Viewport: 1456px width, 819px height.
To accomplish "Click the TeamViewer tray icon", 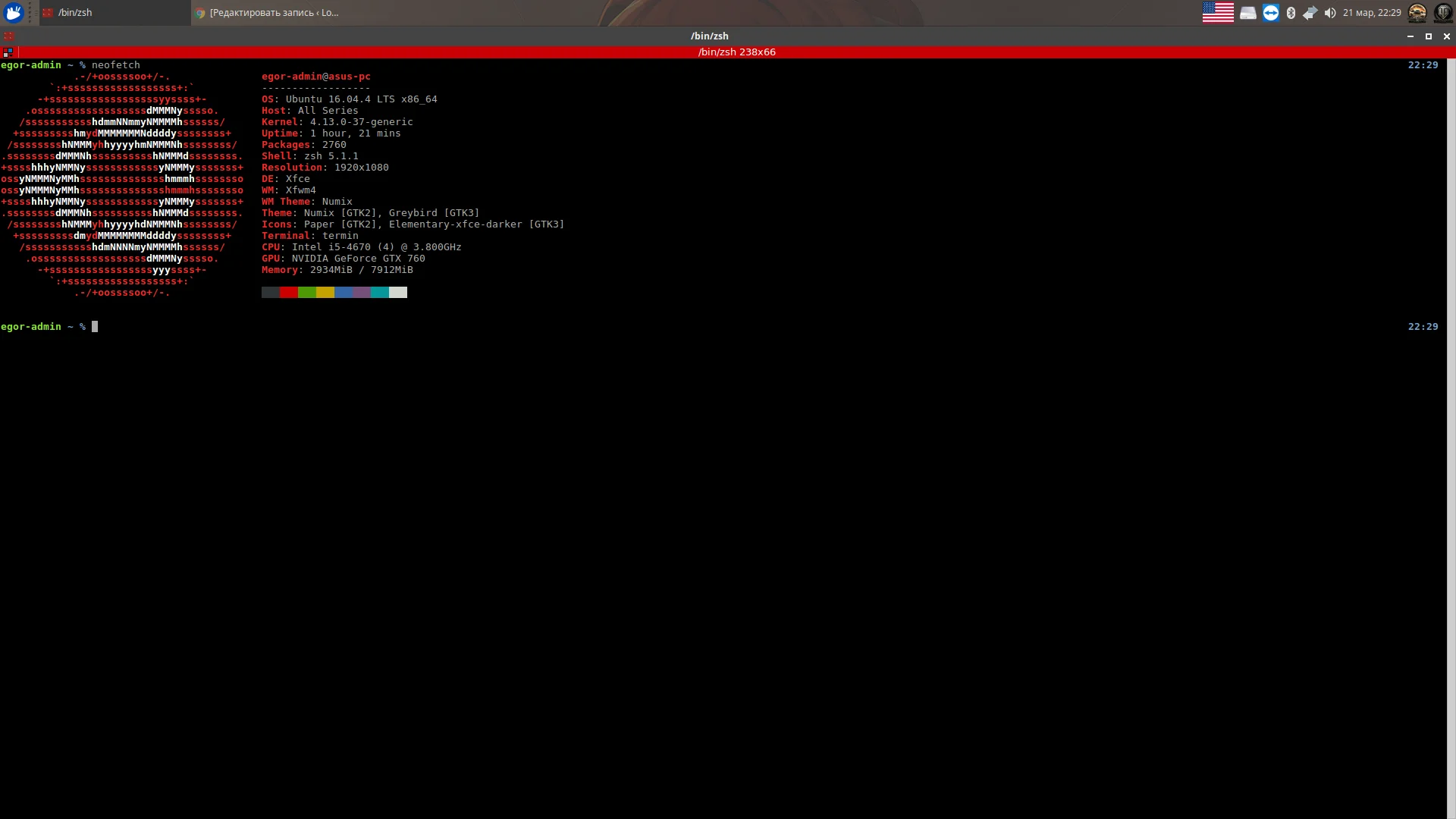I will click(x=1271, y=13).
